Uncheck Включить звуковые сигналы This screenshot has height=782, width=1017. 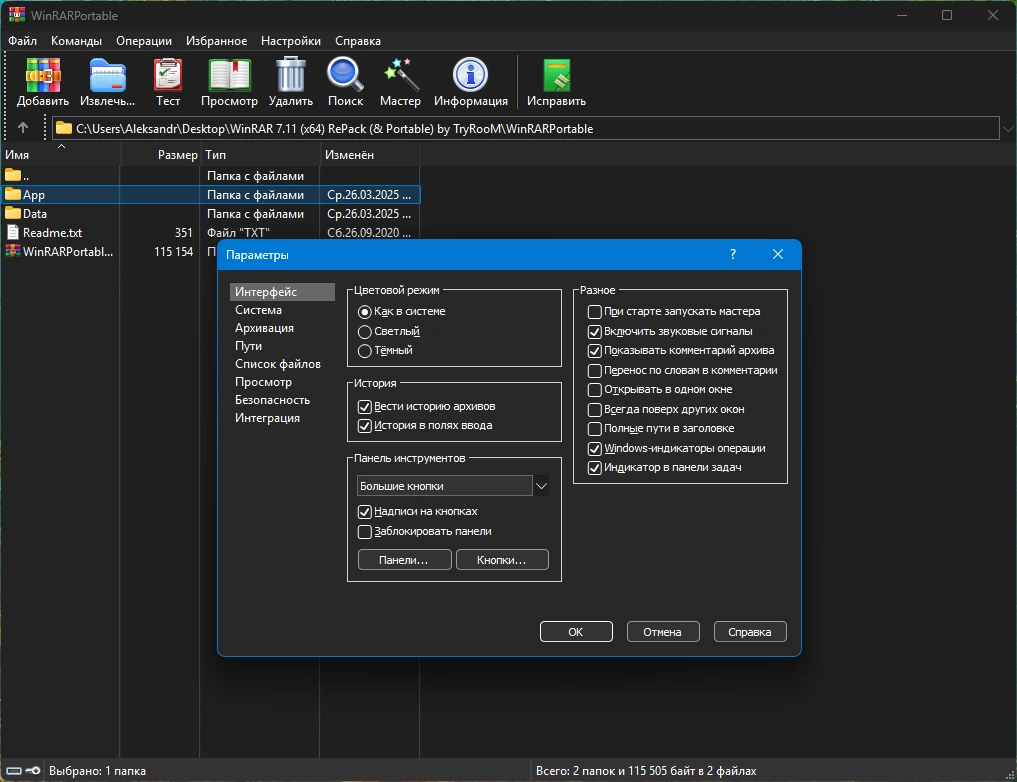pos(594,331)
